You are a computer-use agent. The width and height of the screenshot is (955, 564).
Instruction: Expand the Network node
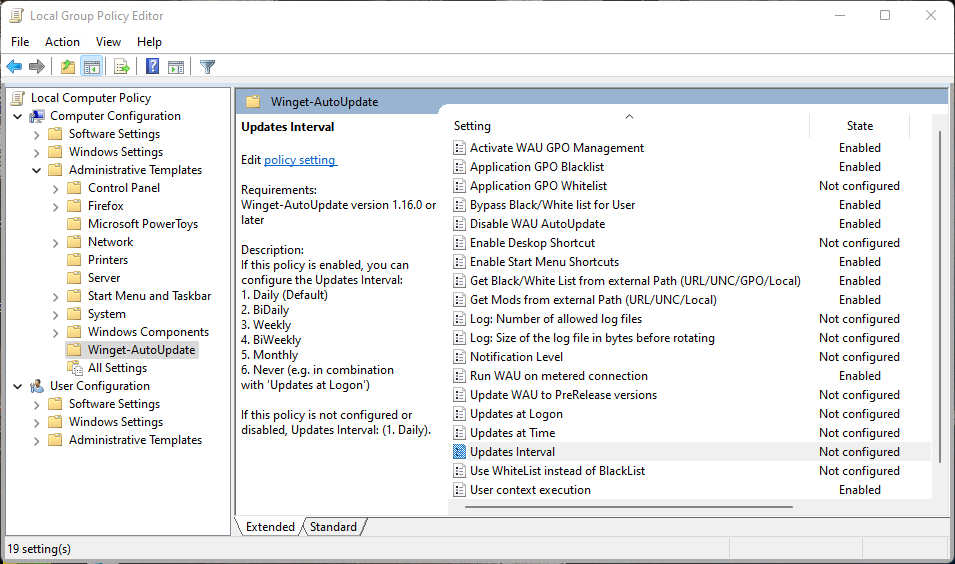coord(55,242)
